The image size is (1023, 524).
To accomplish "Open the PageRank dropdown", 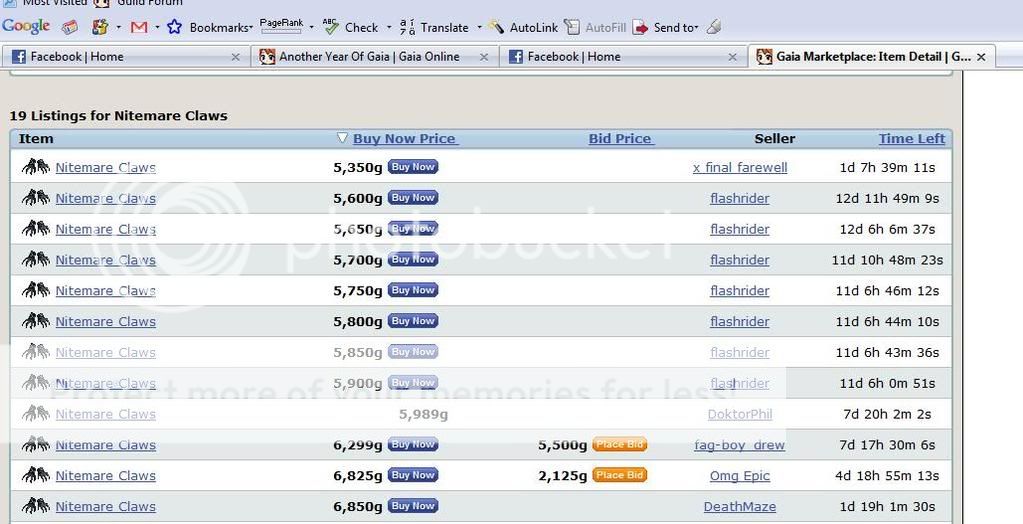I will click(311, 27).
